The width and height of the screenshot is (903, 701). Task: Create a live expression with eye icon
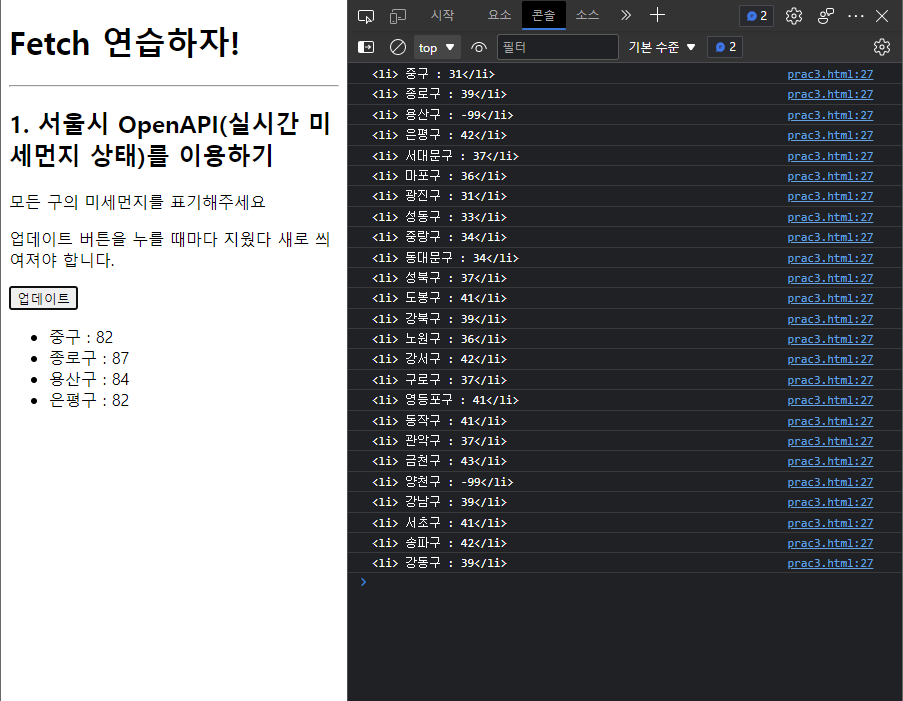click(478, 47)
